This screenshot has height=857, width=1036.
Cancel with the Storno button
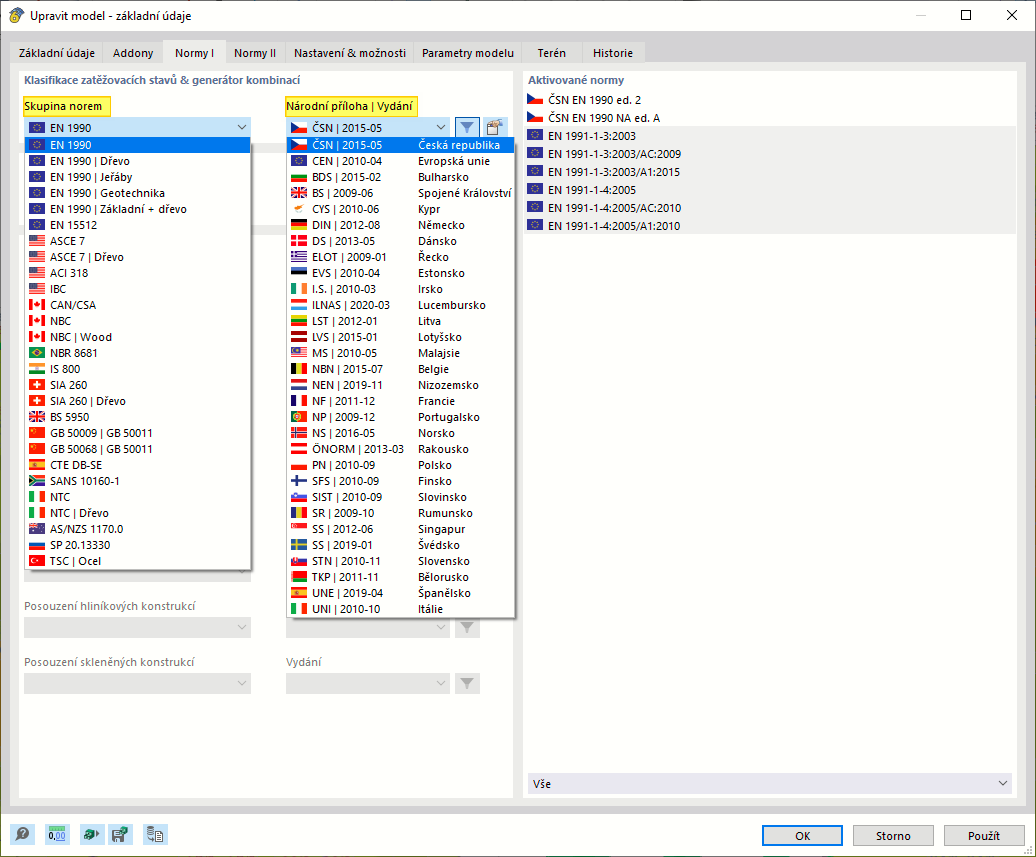pos(893,836)
